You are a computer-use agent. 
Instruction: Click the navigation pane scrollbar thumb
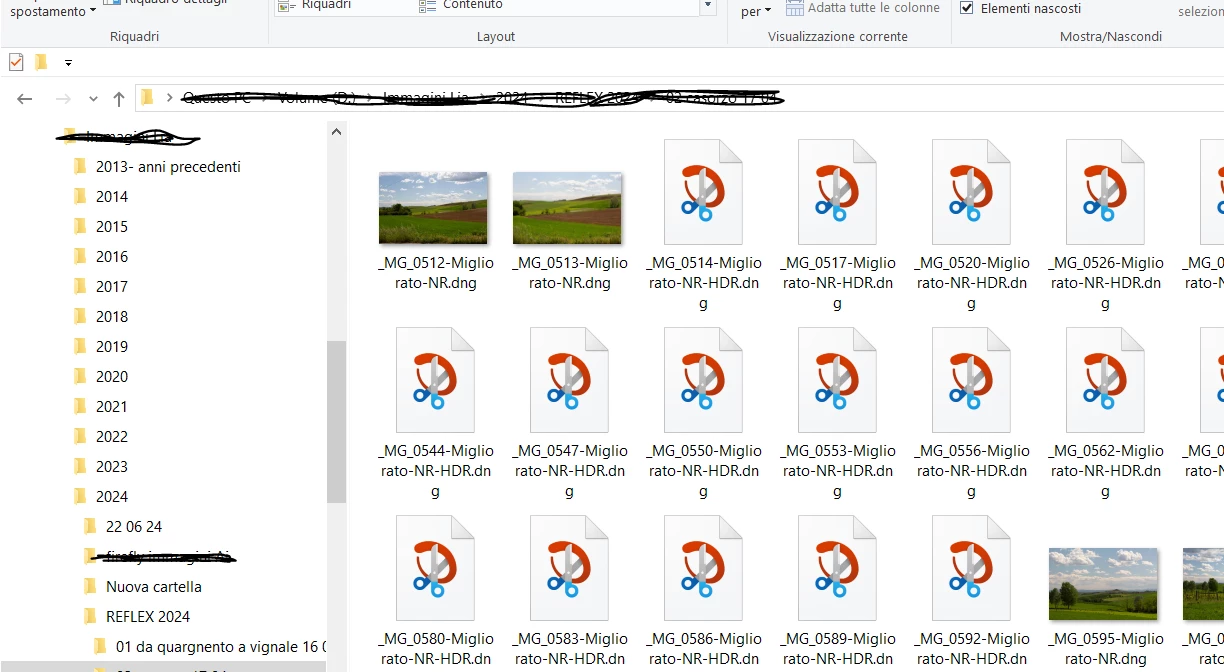[336, 421]
